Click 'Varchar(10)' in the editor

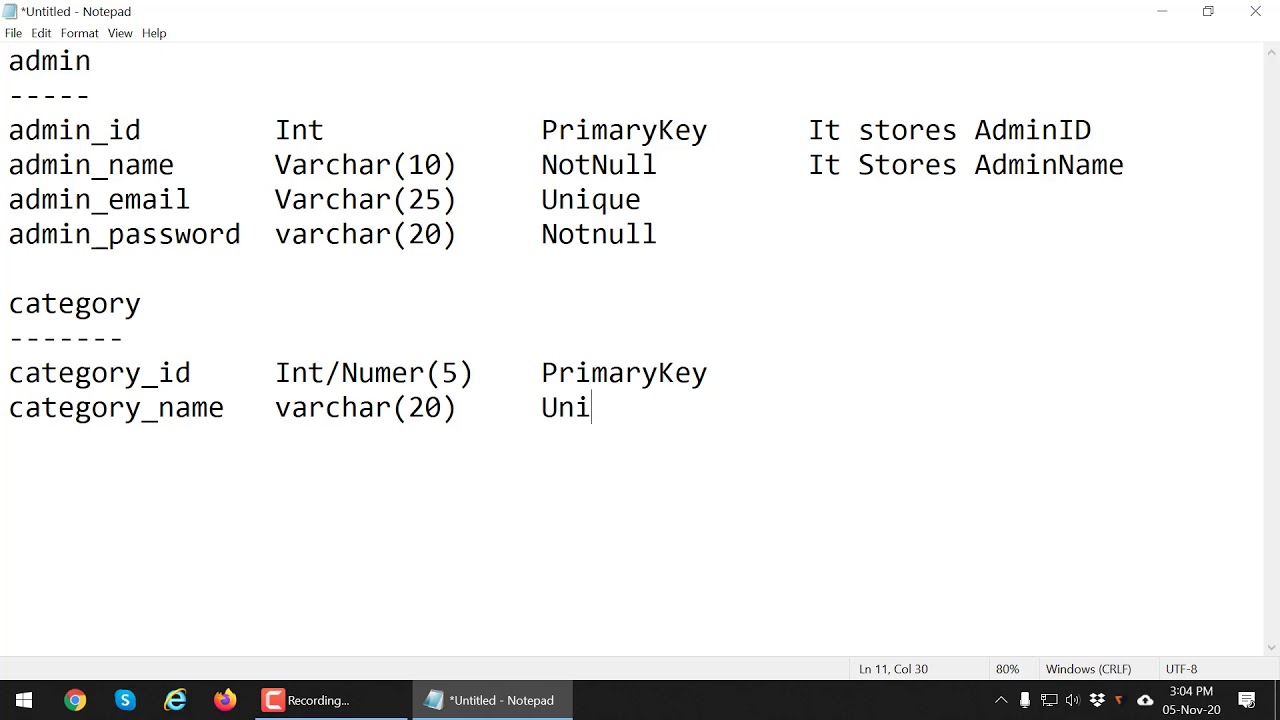click(365, 165)
